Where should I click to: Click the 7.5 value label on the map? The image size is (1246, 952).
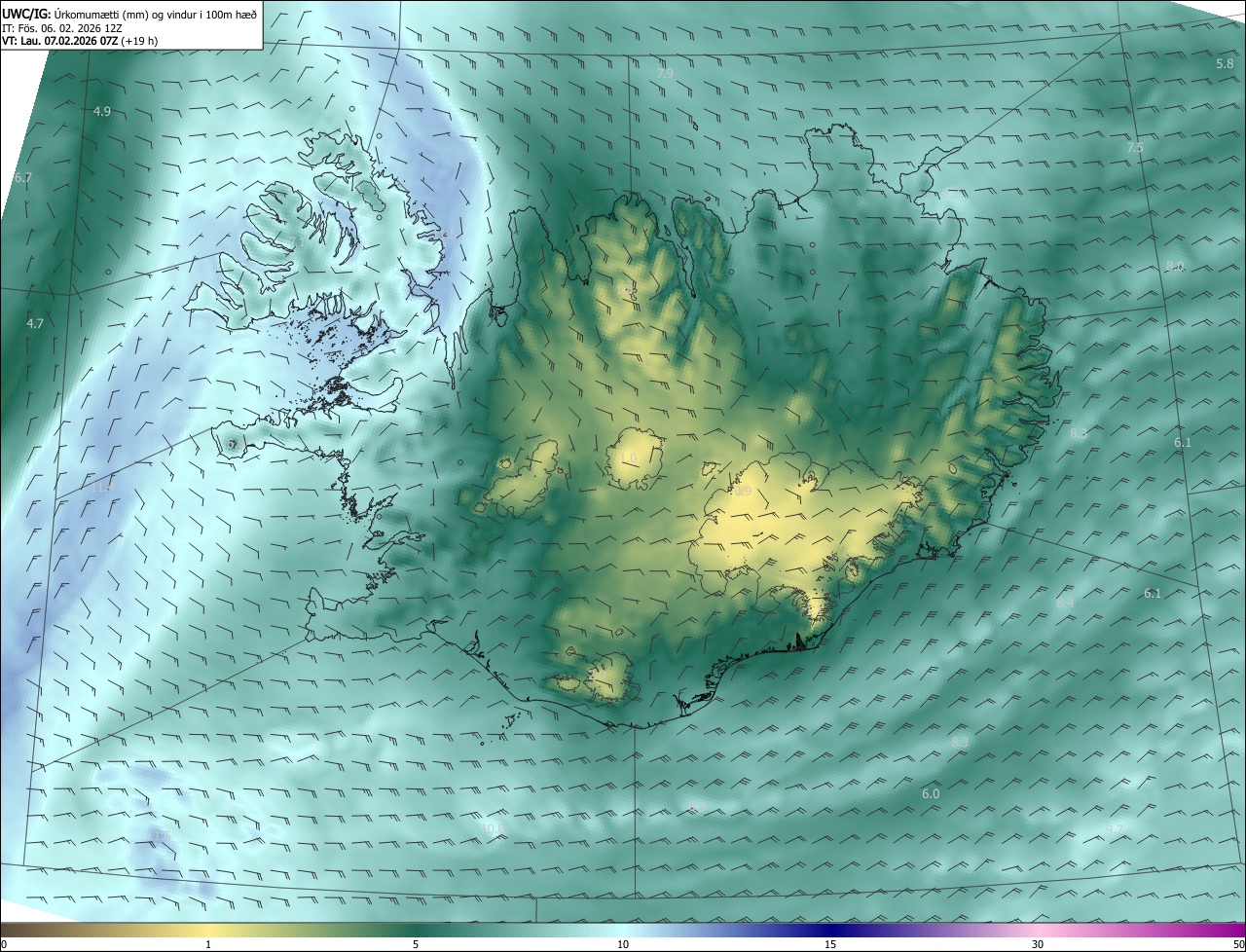point(1135,148)
